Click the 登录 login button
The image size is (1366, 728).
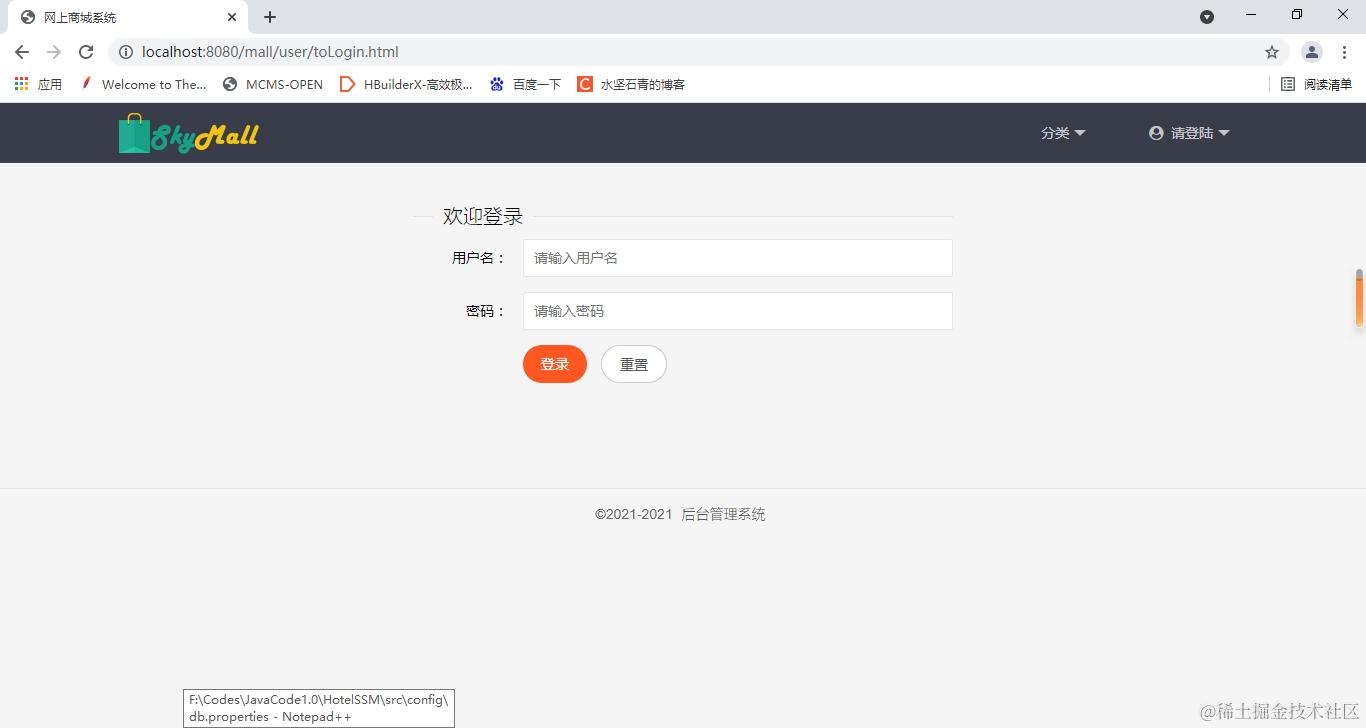[x=554, y=364]
